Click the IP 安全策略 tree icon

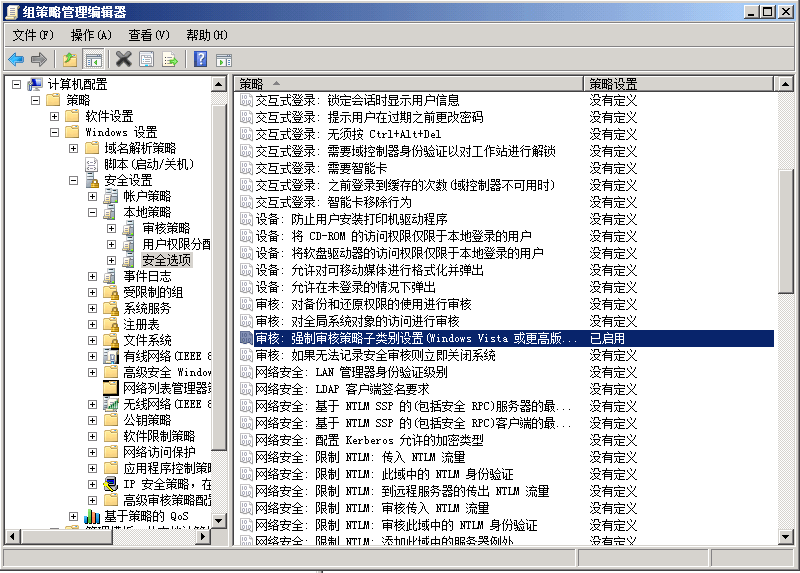pyautogui.click(x=111, y=484)
